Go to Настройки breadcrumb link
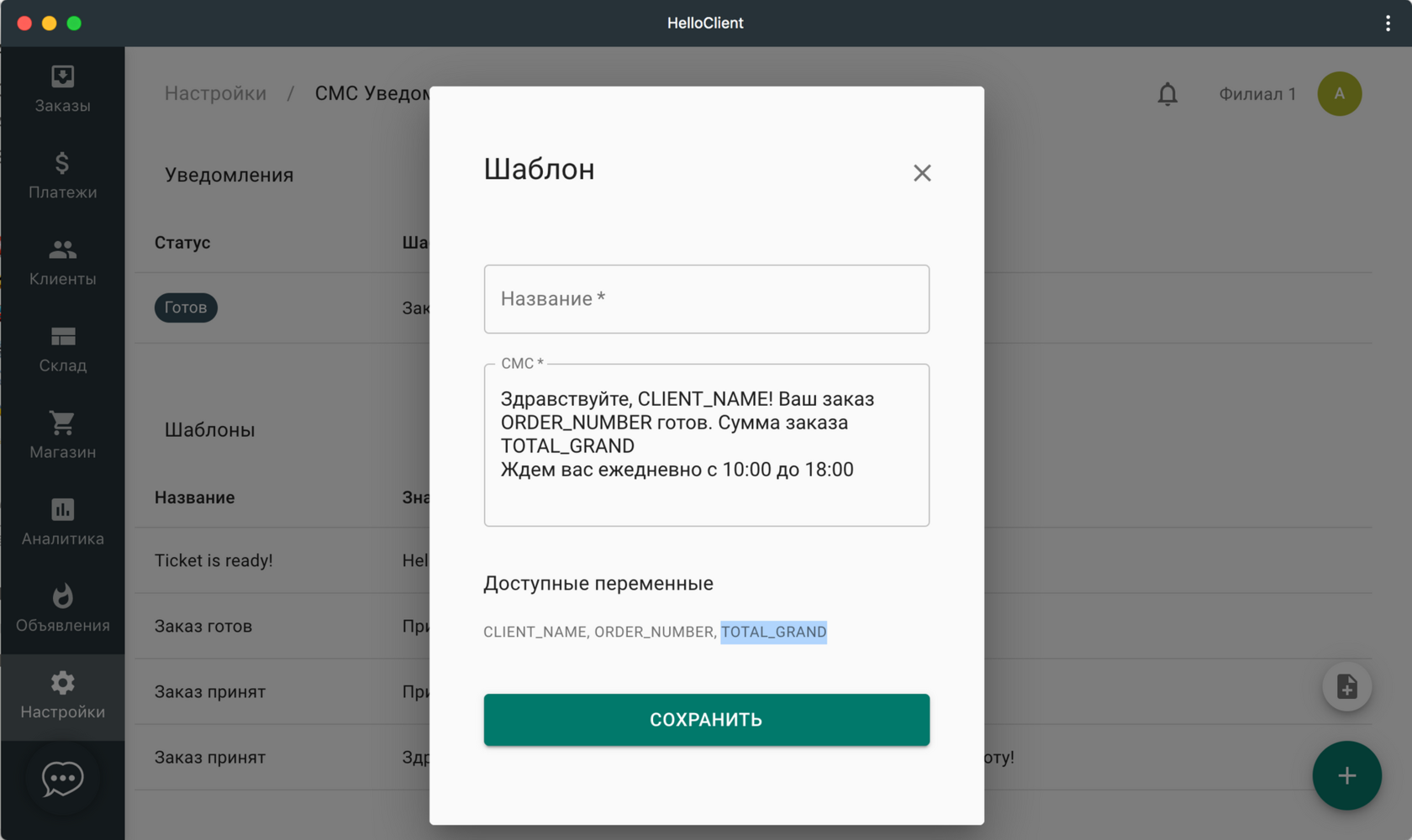This screenshot has height=840, width=1412. [215, 93]
